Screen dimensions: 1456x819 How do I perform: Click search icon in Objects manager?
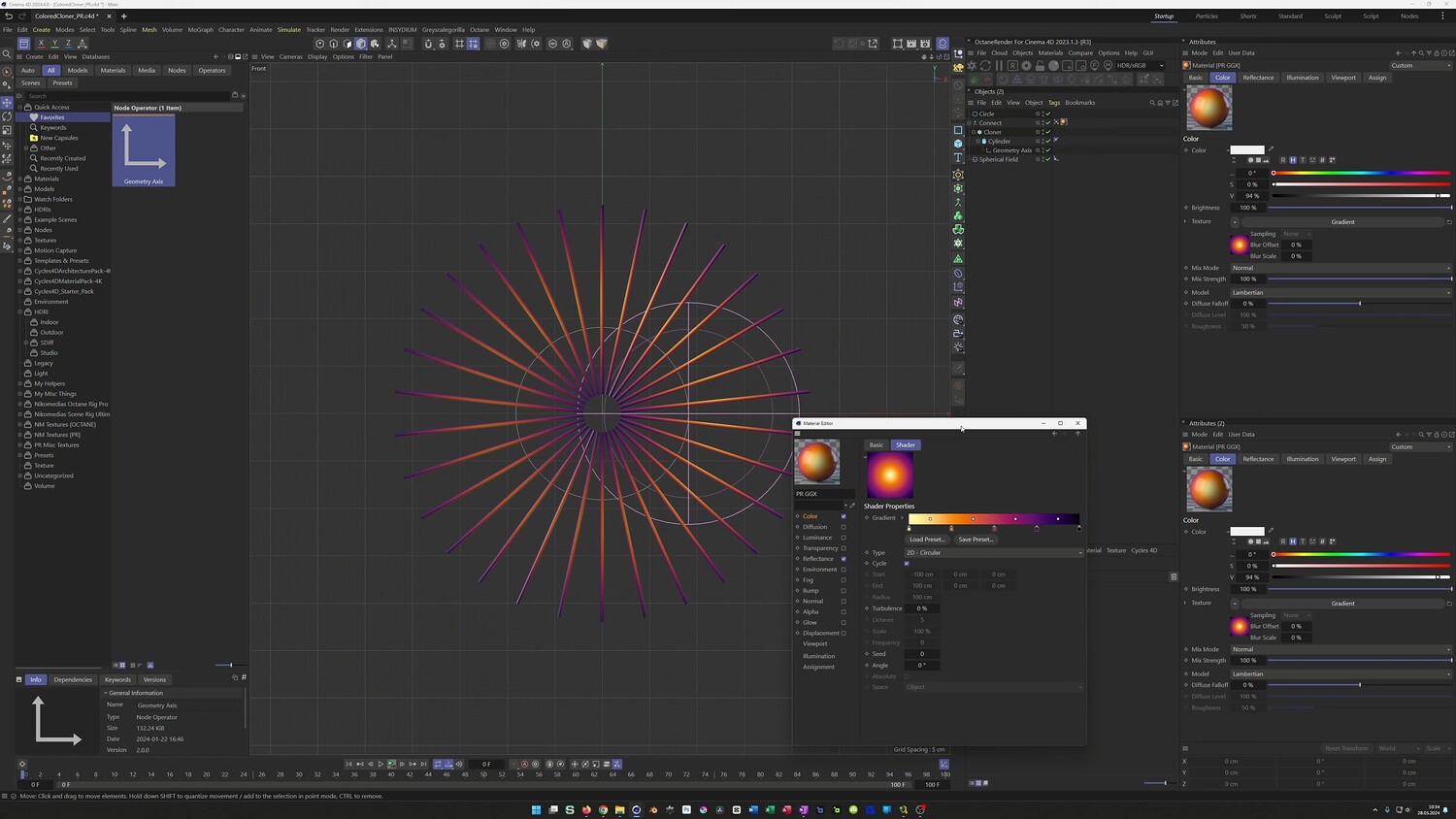pos(1152,103)
